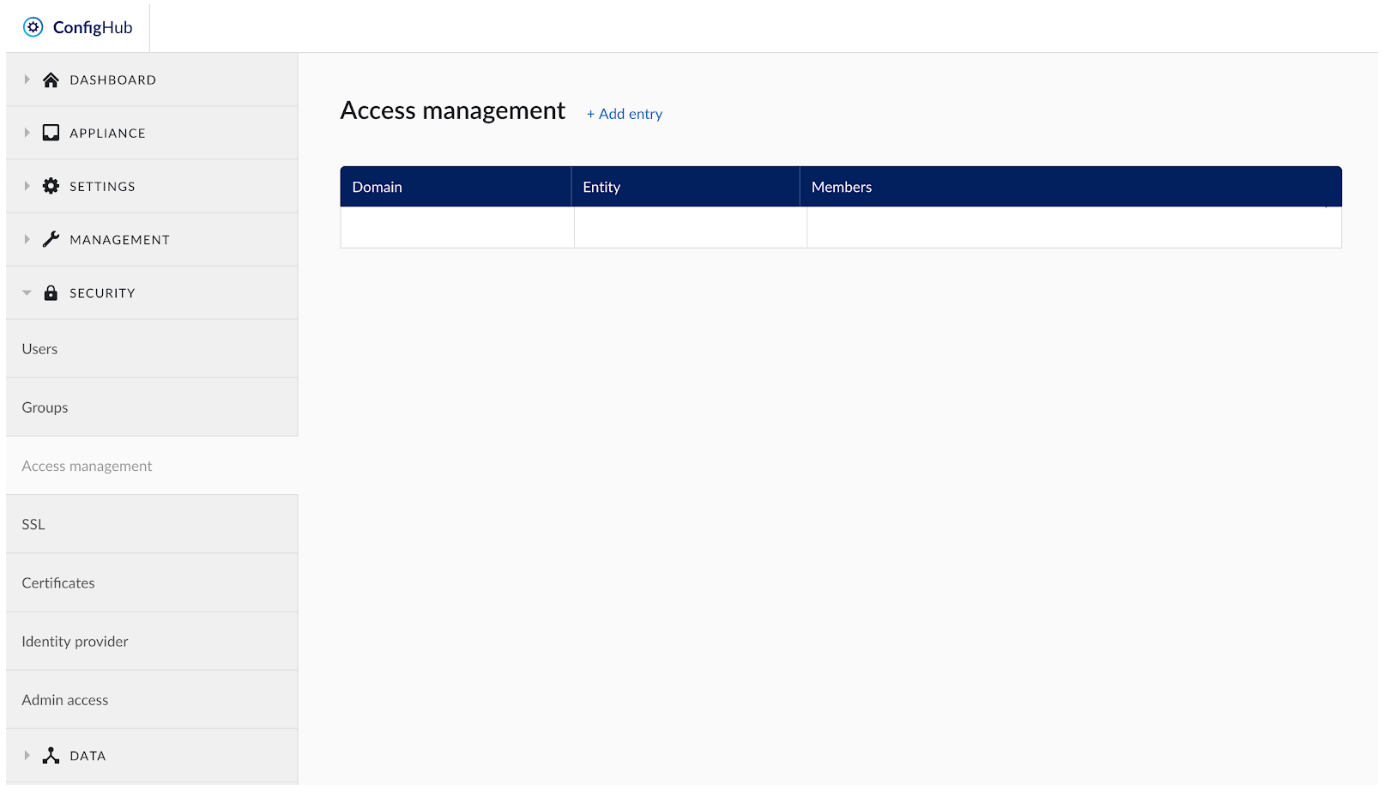Click the Add entry link
The height and width of the screenshot is (798, 1388).
click(x=624, y=113)
